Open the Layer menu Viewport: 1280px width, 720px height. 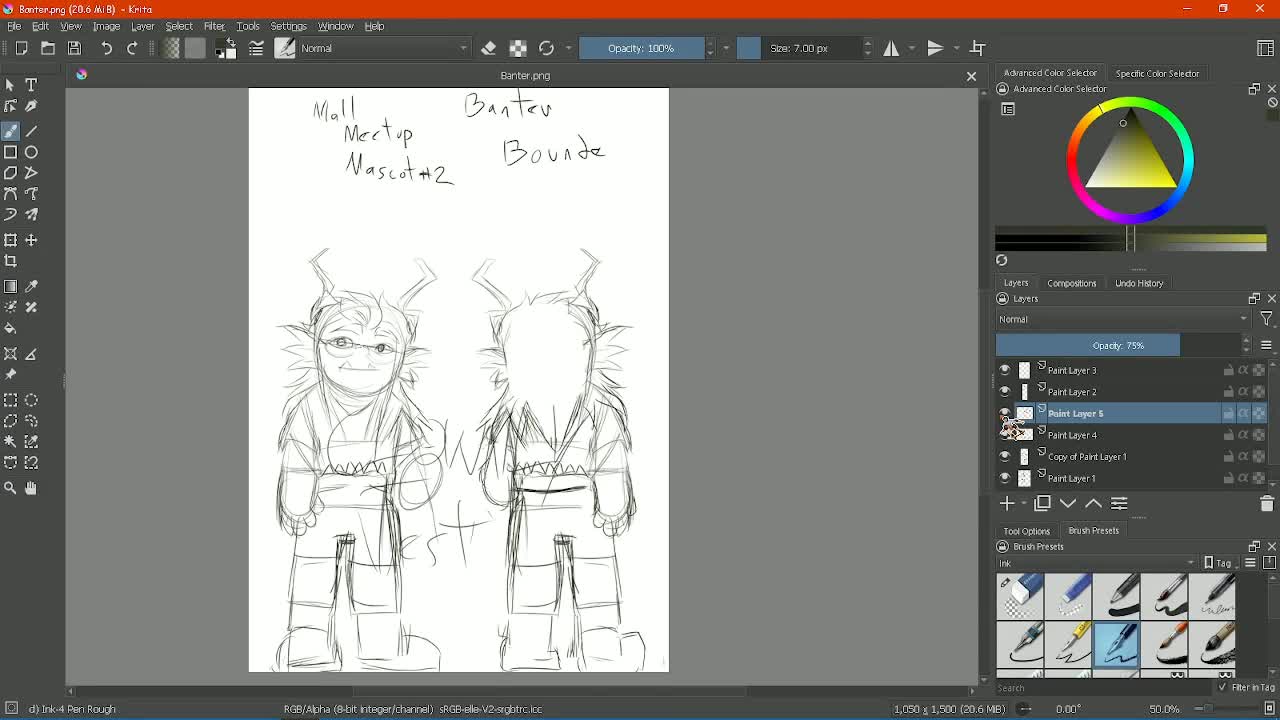[143, 26]
